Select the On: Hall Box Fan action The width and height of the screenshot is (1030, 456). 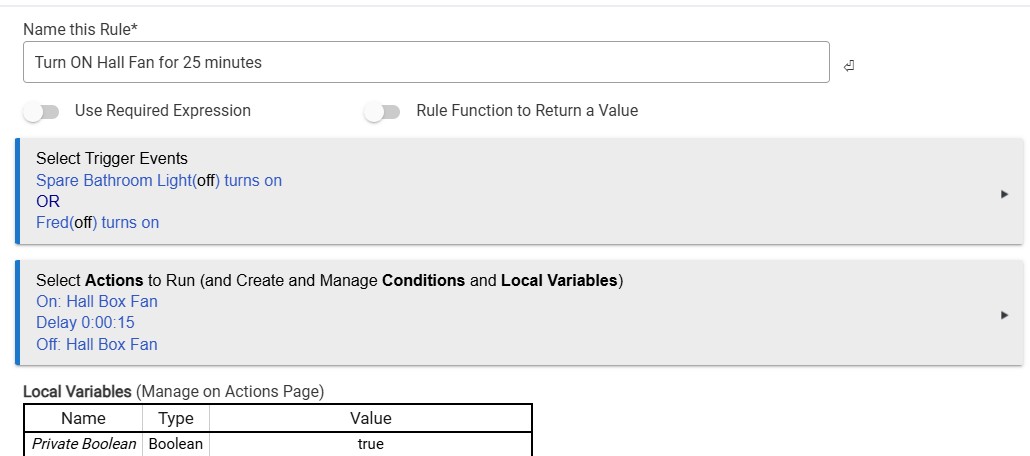pyautogui.click(x=97, y=302)
